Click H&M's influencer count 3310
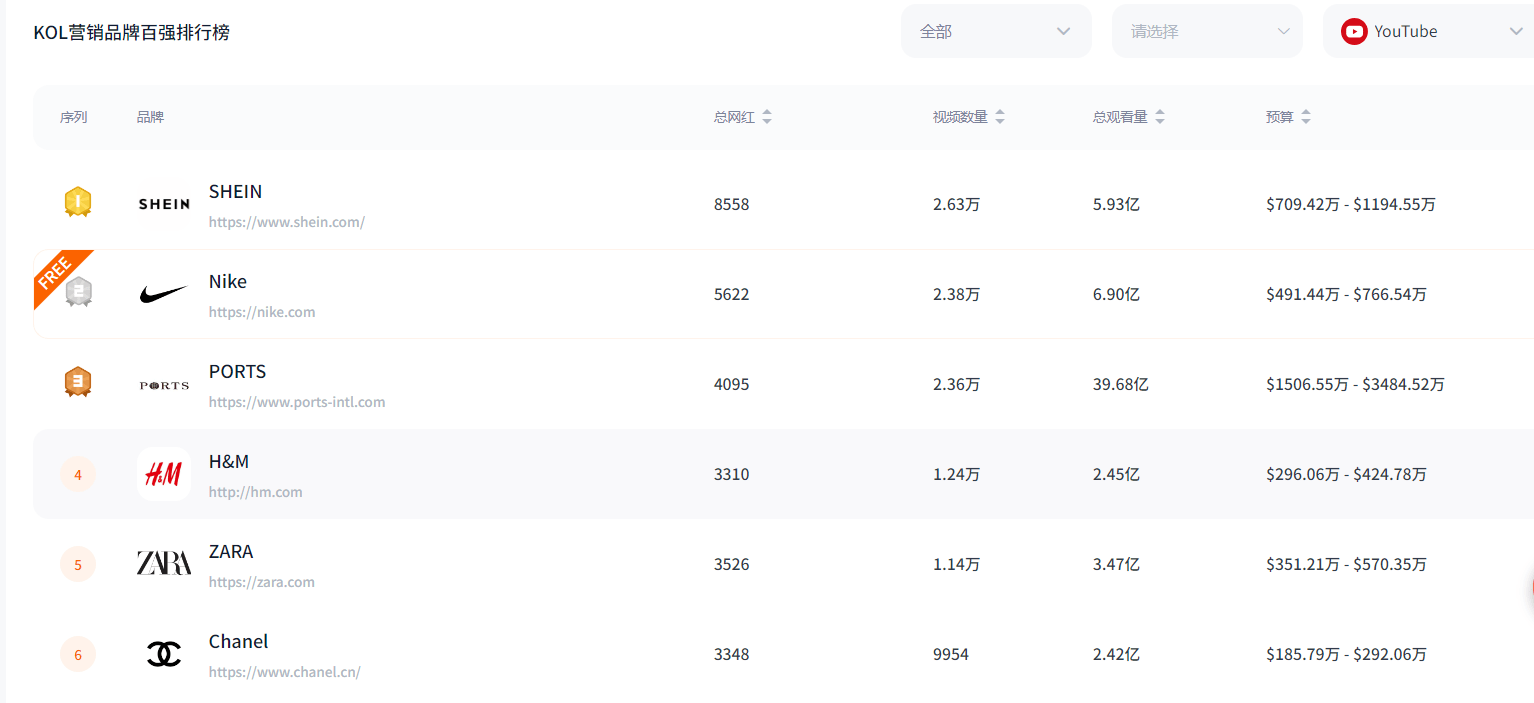Screen dimensions: 1534x703 click(x=731, y=474)
